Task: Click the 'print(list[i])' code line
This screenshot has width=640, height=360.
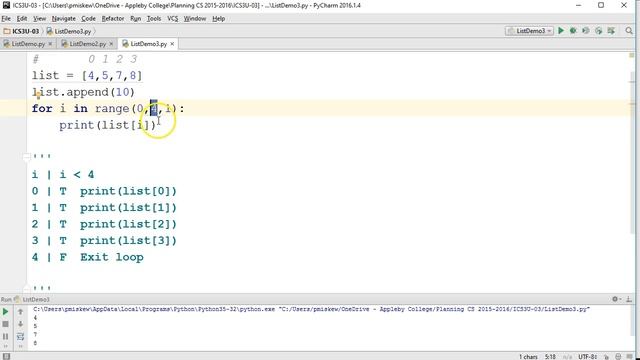Action: click(108, 125)
